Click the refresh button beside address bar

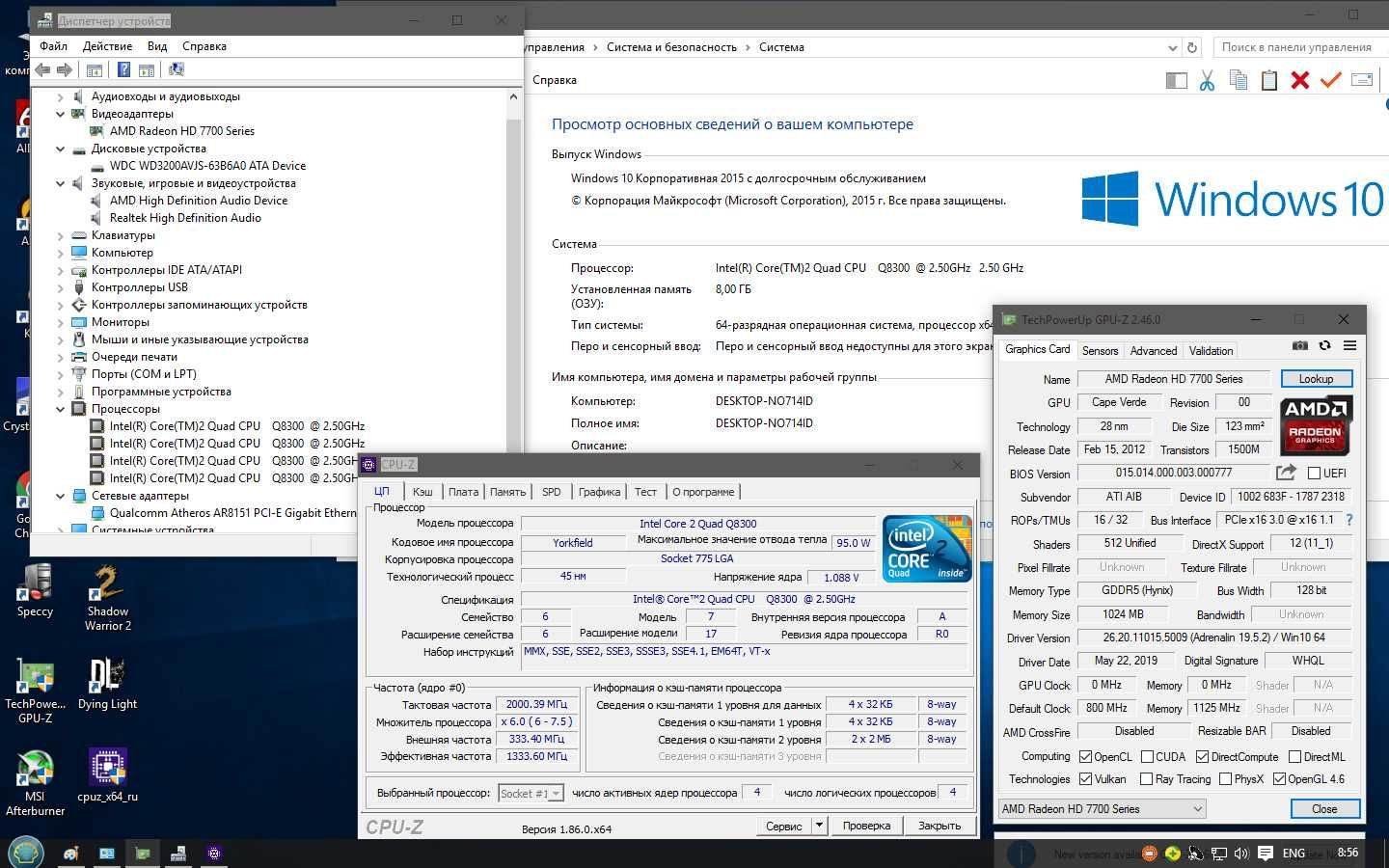tap(1192, 47)
